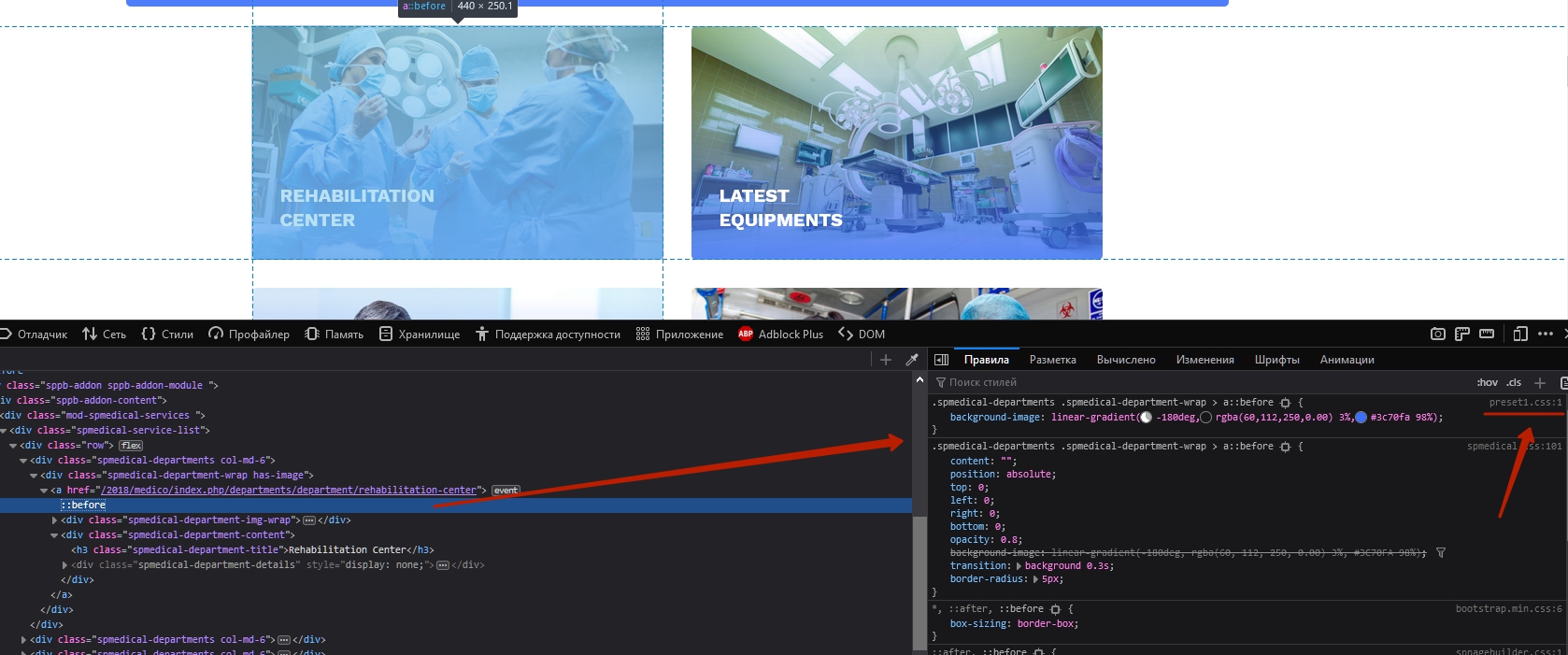The image size is (1568, 655).
Task: Click the rehabilitation-center href link in markup
Action: [x=290, y=491]
